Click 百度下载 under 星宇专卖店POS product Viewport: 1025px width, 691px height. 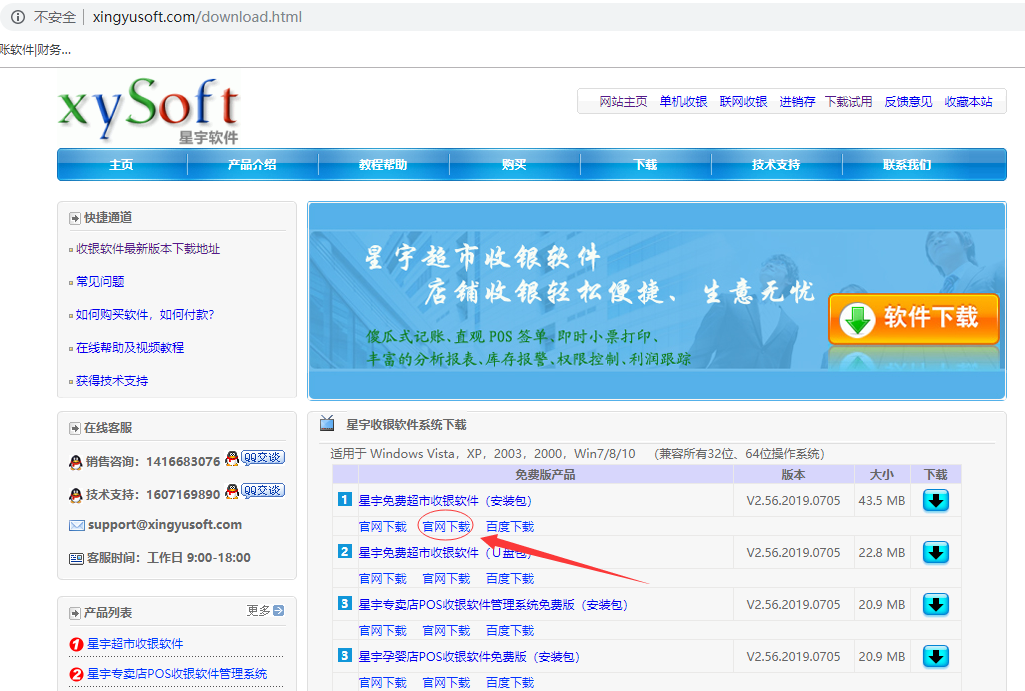click(x=510, y=630)
